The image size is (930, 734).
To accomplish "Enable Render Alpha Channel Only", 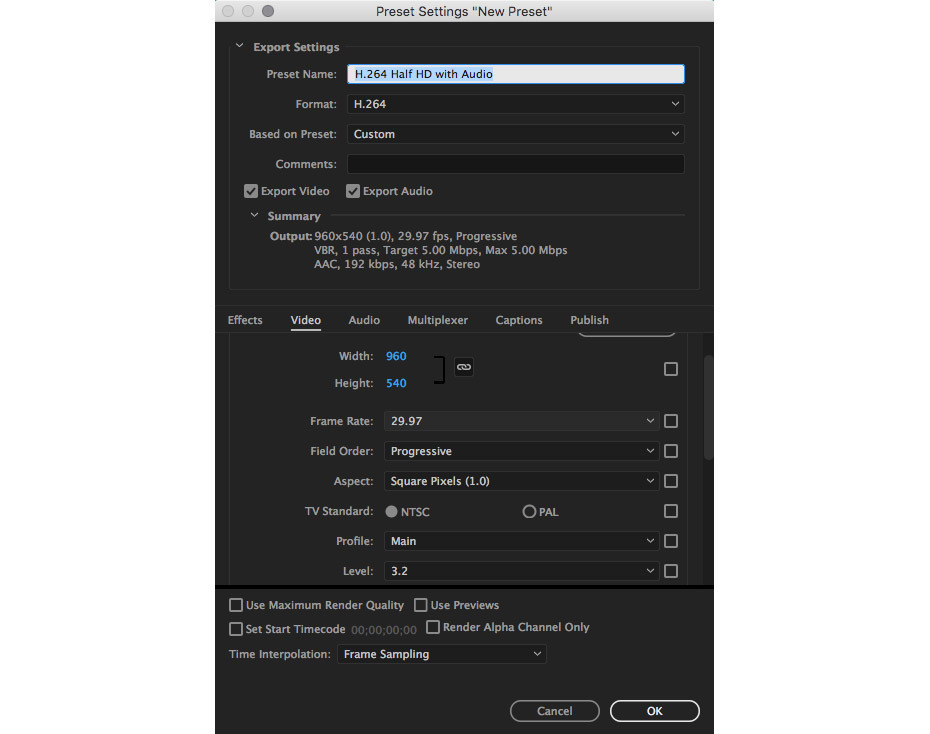I will point(433,627).
